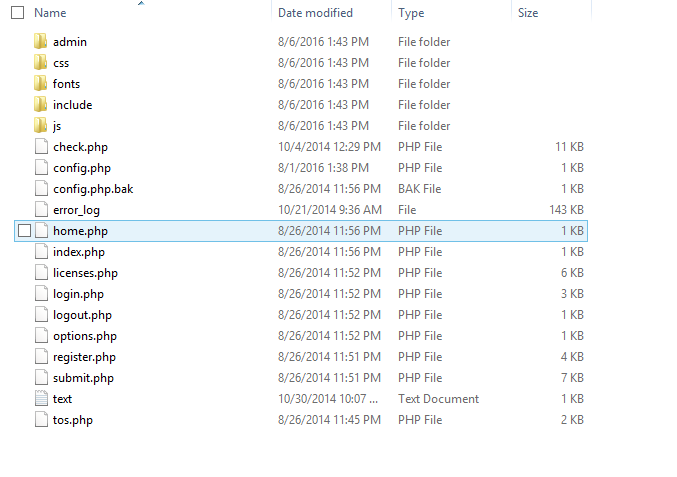Tick the select-all checkbox beside Name
The height and width of the screenshot is (477, 677).
[x=17, y=13]
